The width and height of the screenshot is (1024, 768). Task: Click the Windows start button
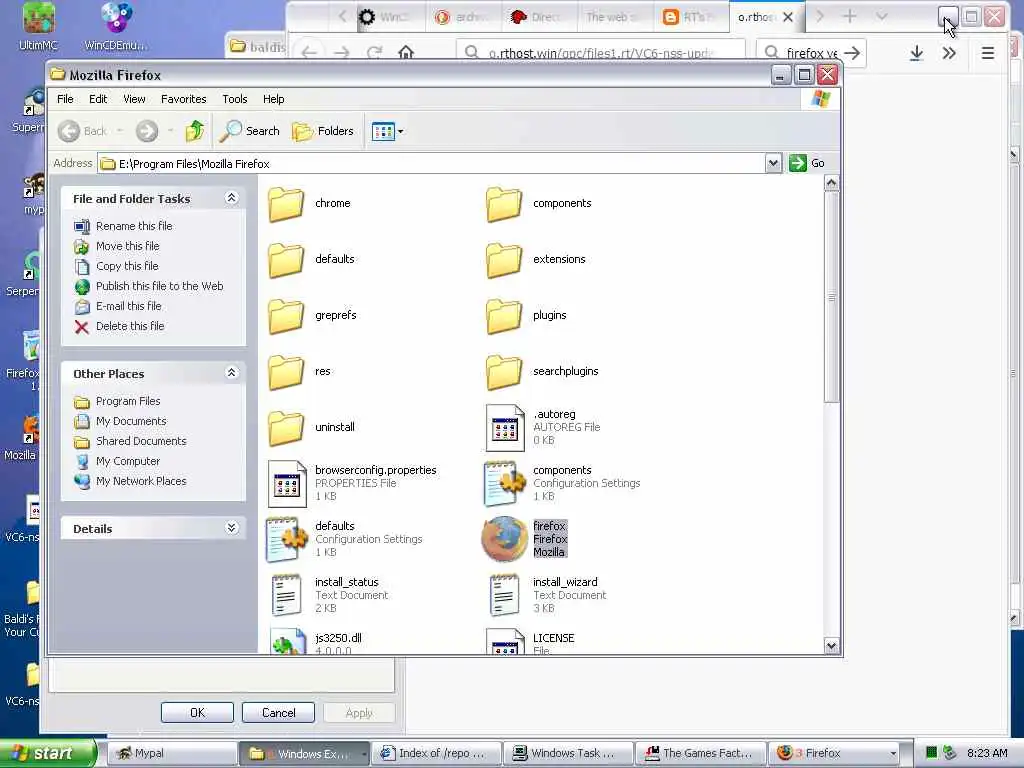tap(47, 754)
